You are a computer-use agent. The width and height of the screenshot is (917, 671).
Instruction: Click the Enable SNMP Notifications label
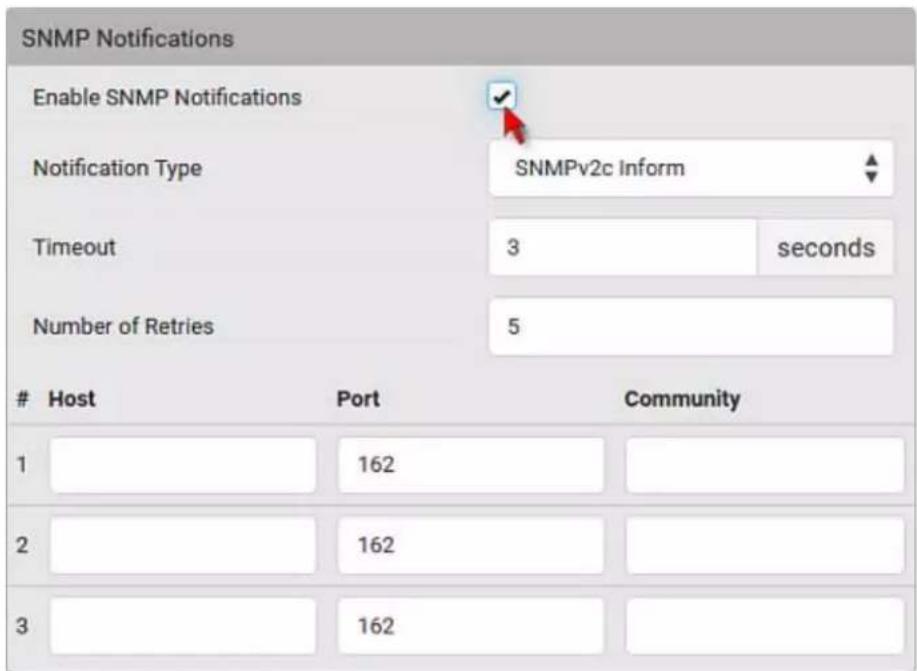167,97
